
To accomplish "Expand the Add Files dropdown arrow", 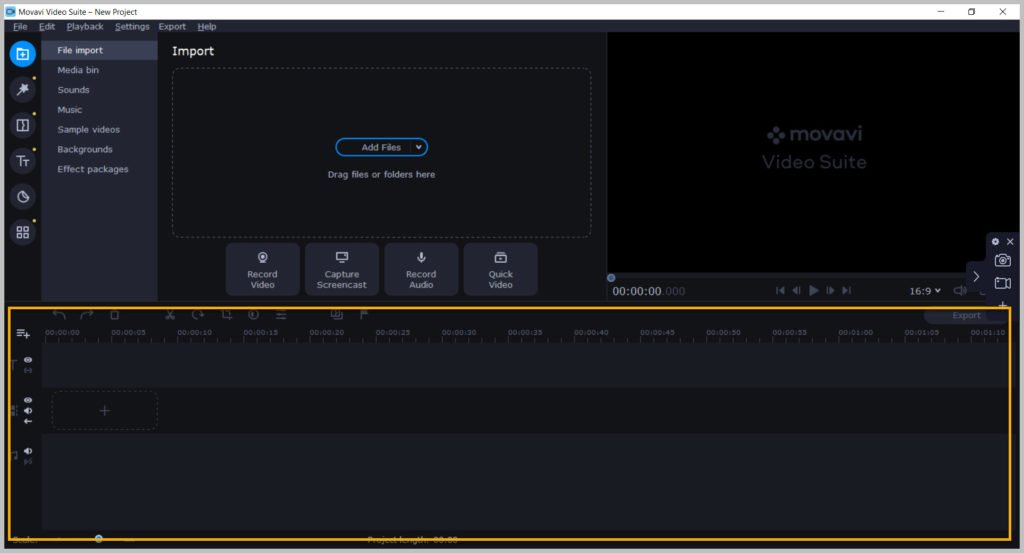I will [418, 148].
